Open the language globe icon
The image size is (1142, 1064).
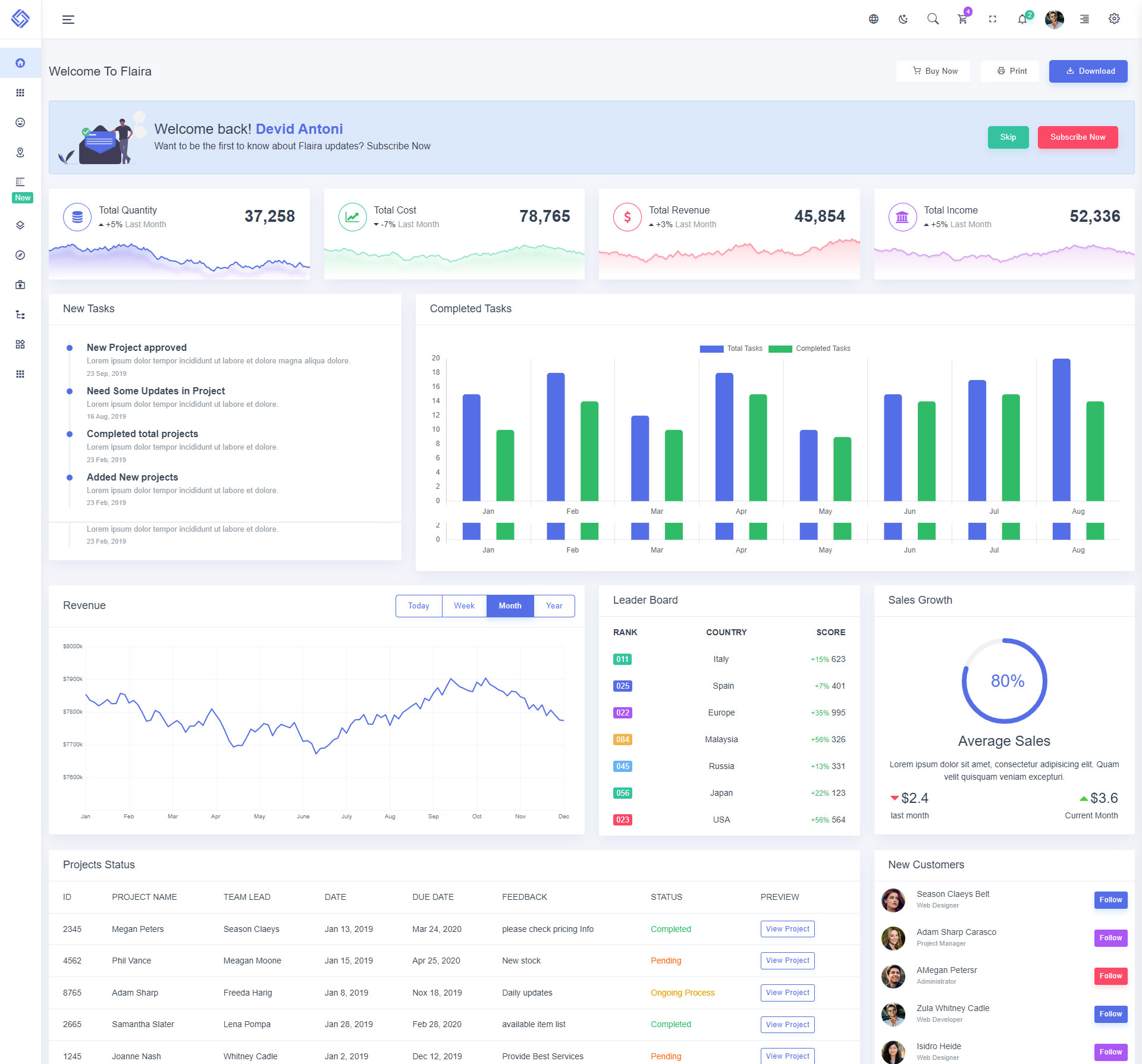tap(873, 20)
